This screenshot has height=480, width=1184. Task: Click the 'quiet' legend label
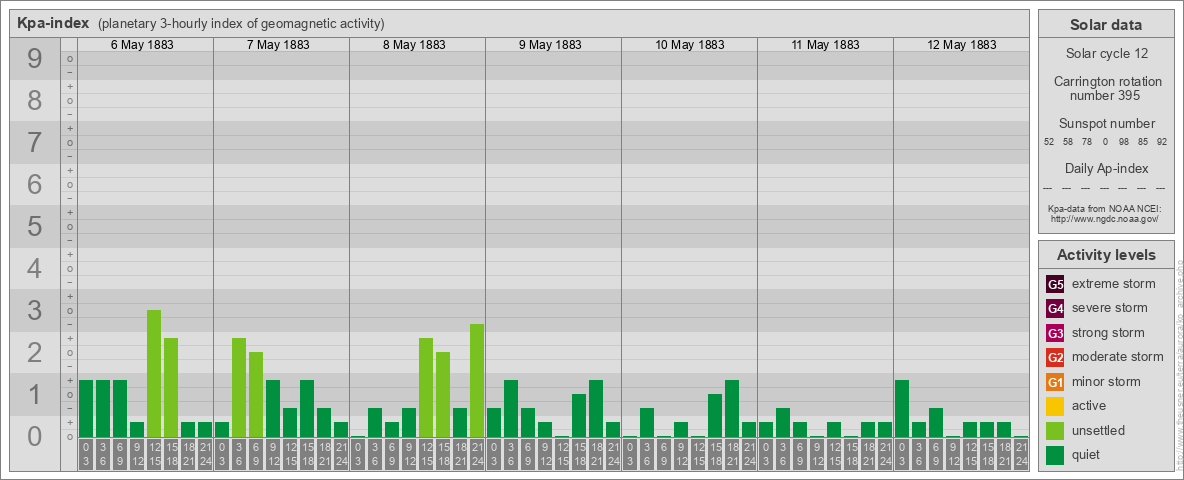(x=1087, y=454)
